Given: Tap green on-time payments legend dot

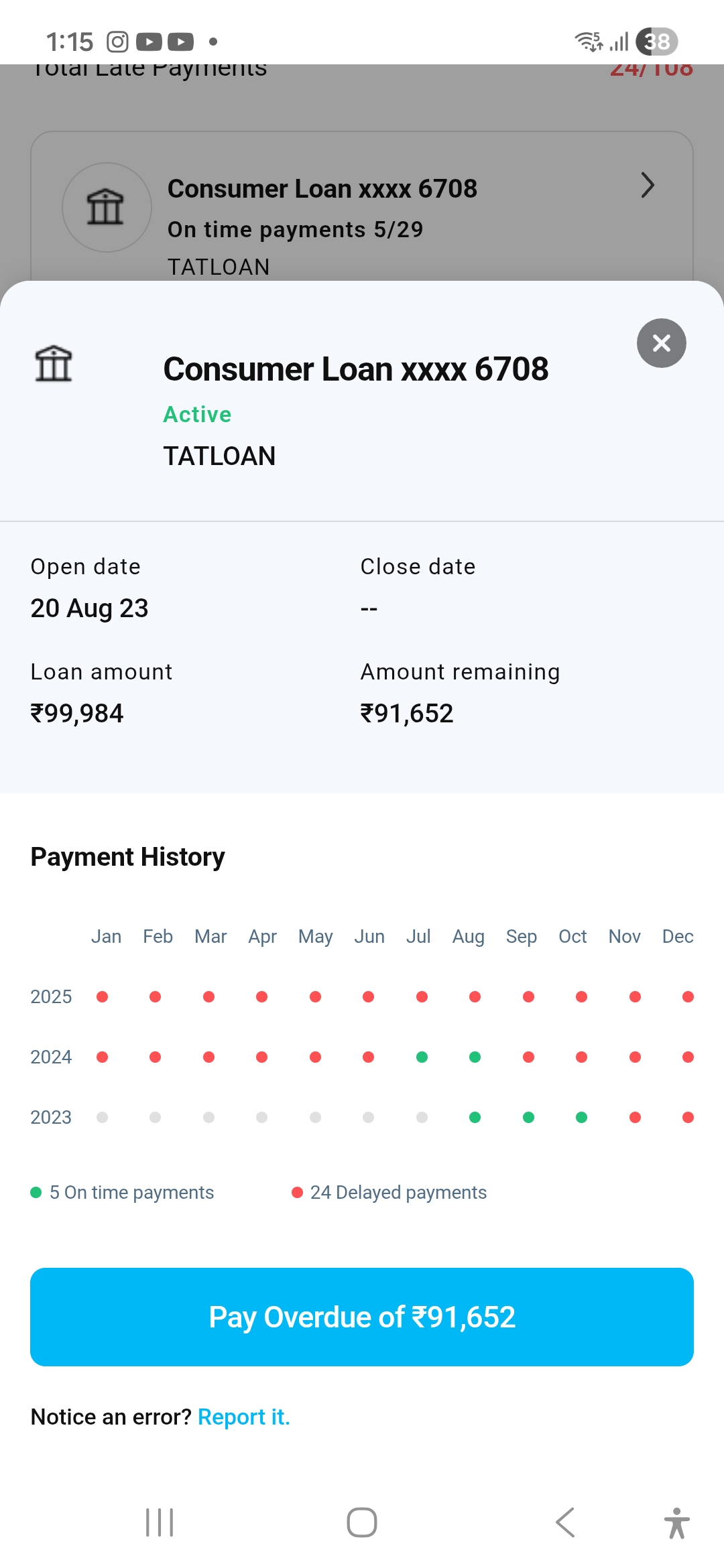Looking at the screenshot, I should [x=36, y=1192].
